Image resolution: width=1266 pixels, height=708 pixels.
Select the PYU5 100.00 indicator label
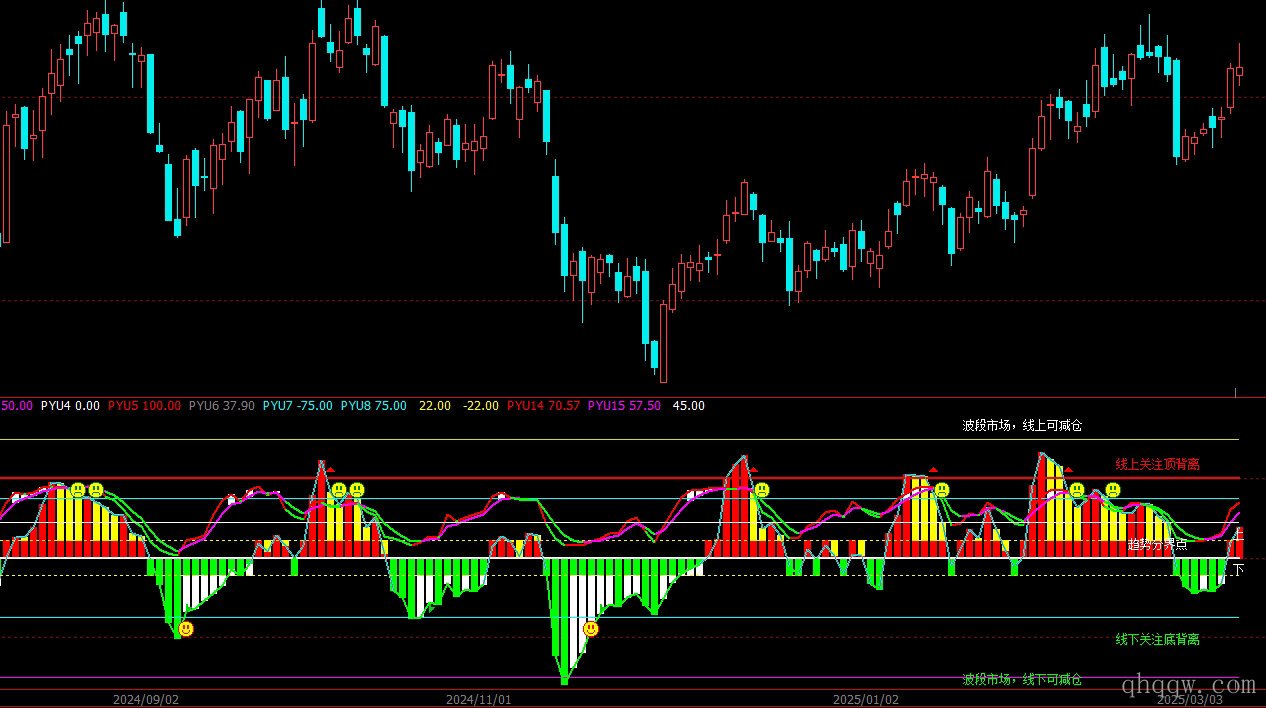pyautogui.click(x=144, y=406)
